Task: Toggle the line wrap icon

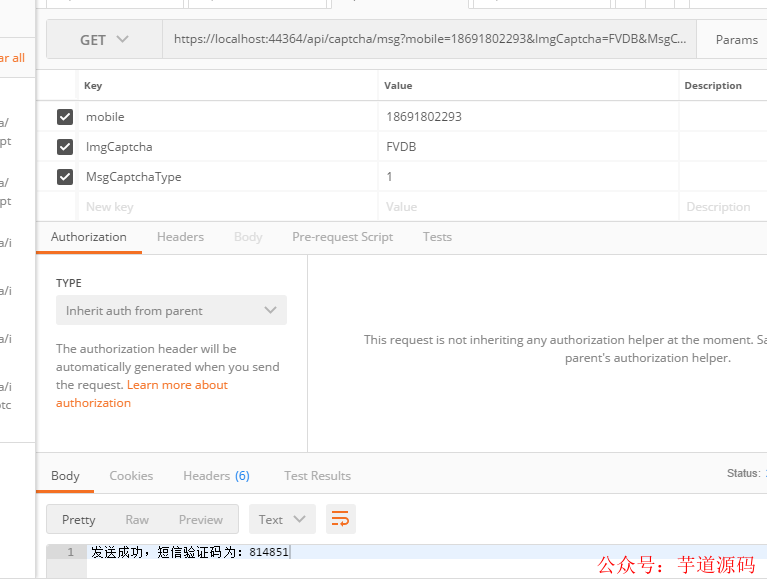Action: [x=340, y=519]
